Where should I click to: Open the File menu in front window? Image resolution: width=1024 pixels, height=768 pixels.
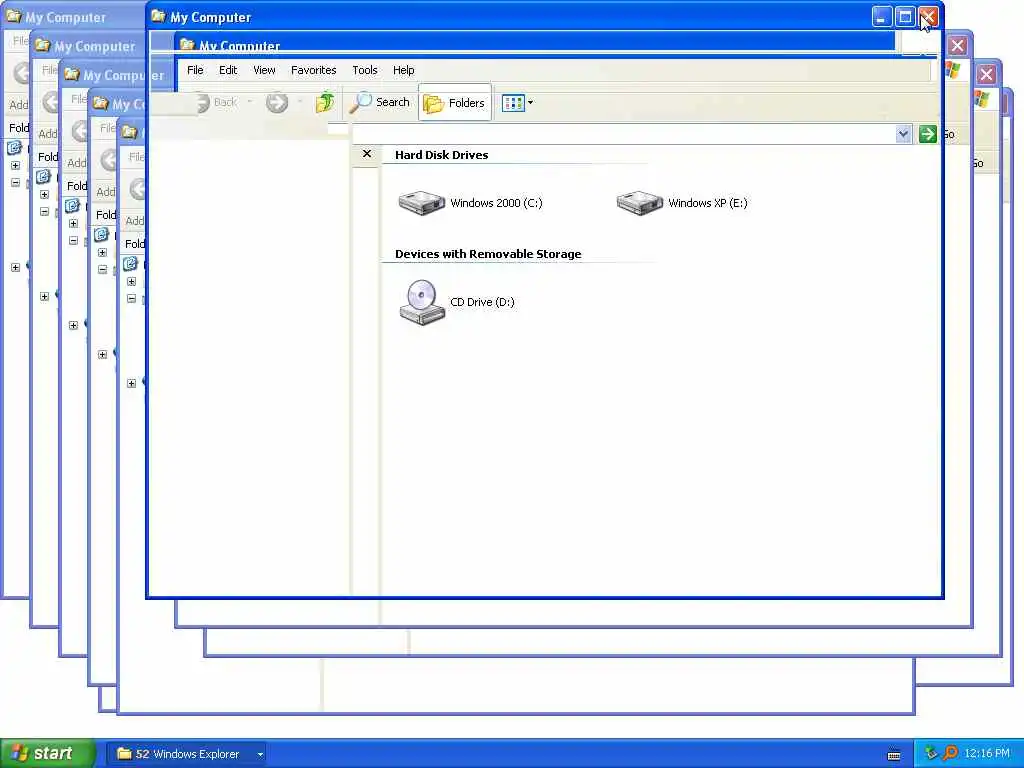(195, 70)
